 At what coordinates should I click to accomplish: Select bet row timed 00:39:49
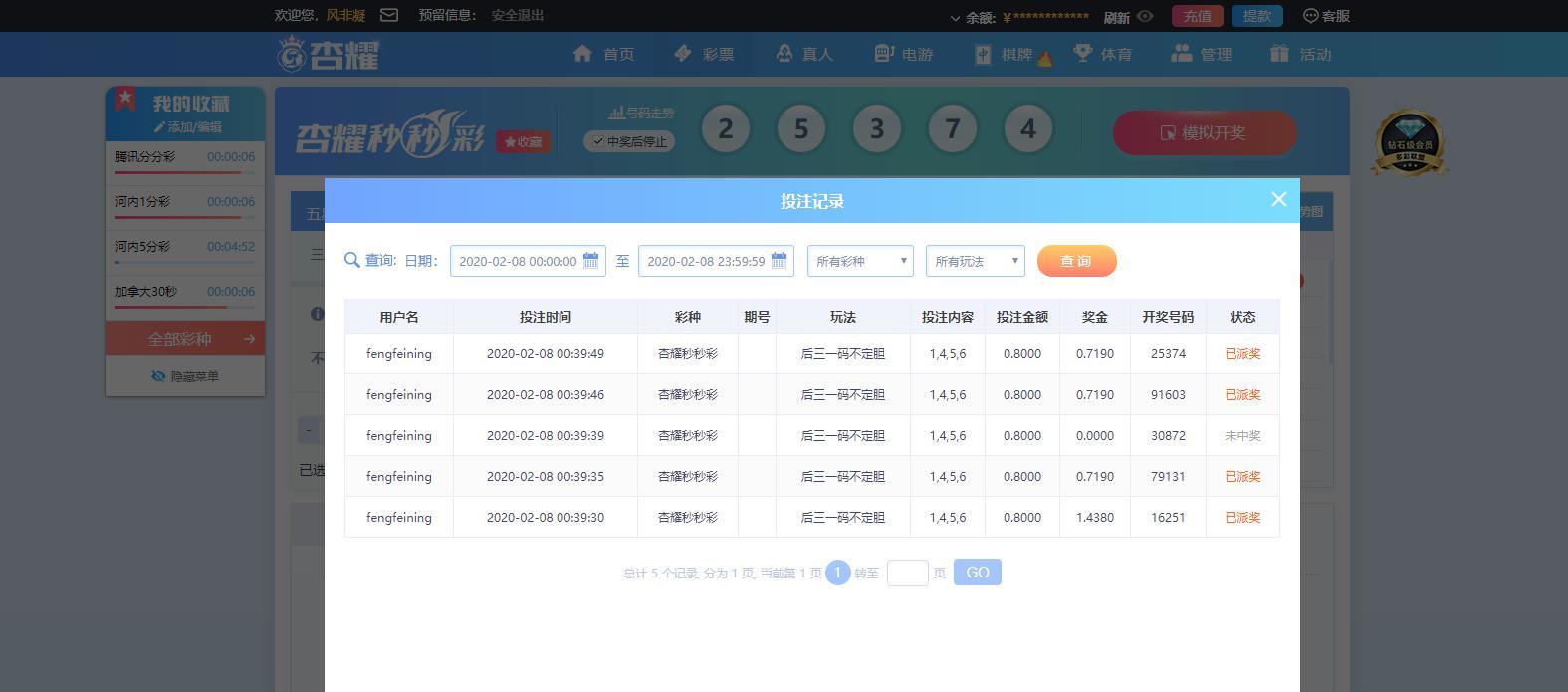(x=812, y=353)
